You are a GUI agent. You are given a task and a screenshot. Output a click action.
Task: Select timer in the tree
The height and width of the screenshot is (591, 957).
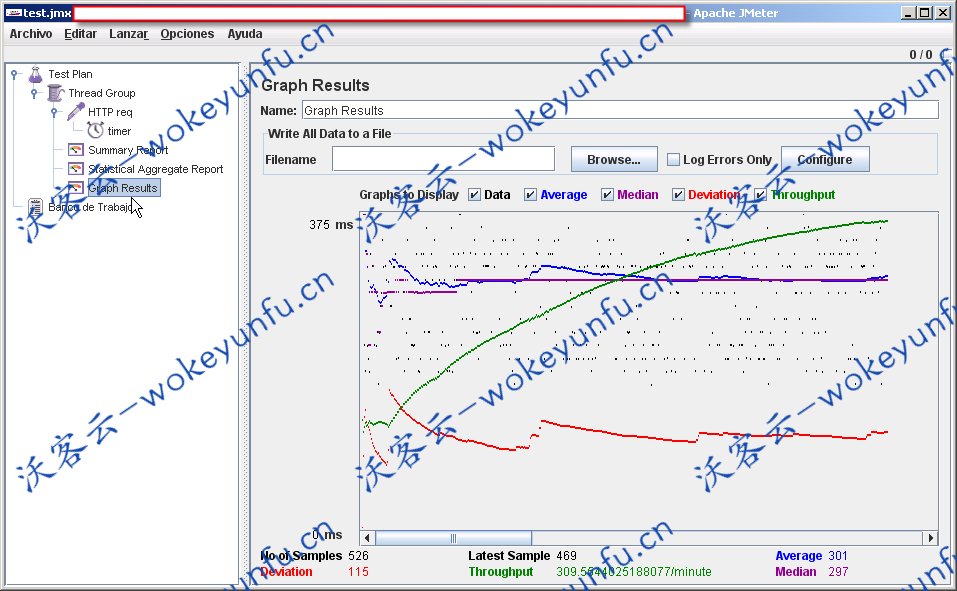point(119,131)
